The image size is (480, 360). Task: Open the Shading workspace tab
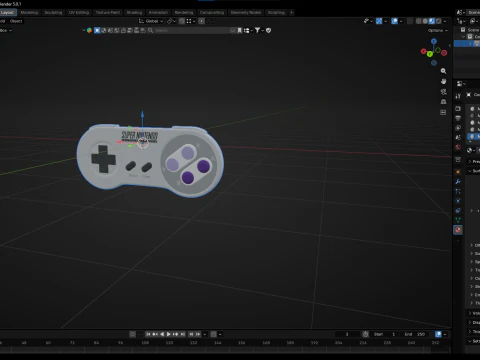coord(134,12)
